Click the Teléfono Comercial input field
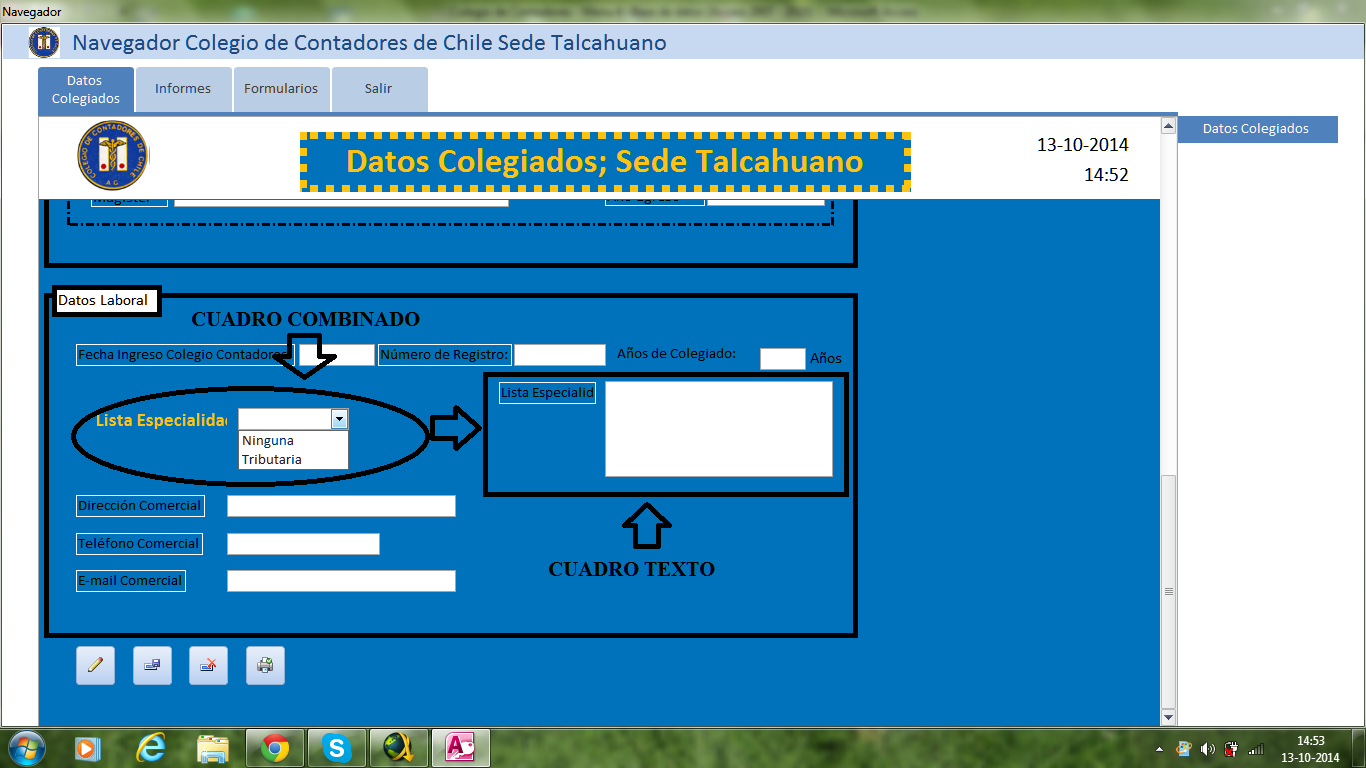 (x=303, y=544)
